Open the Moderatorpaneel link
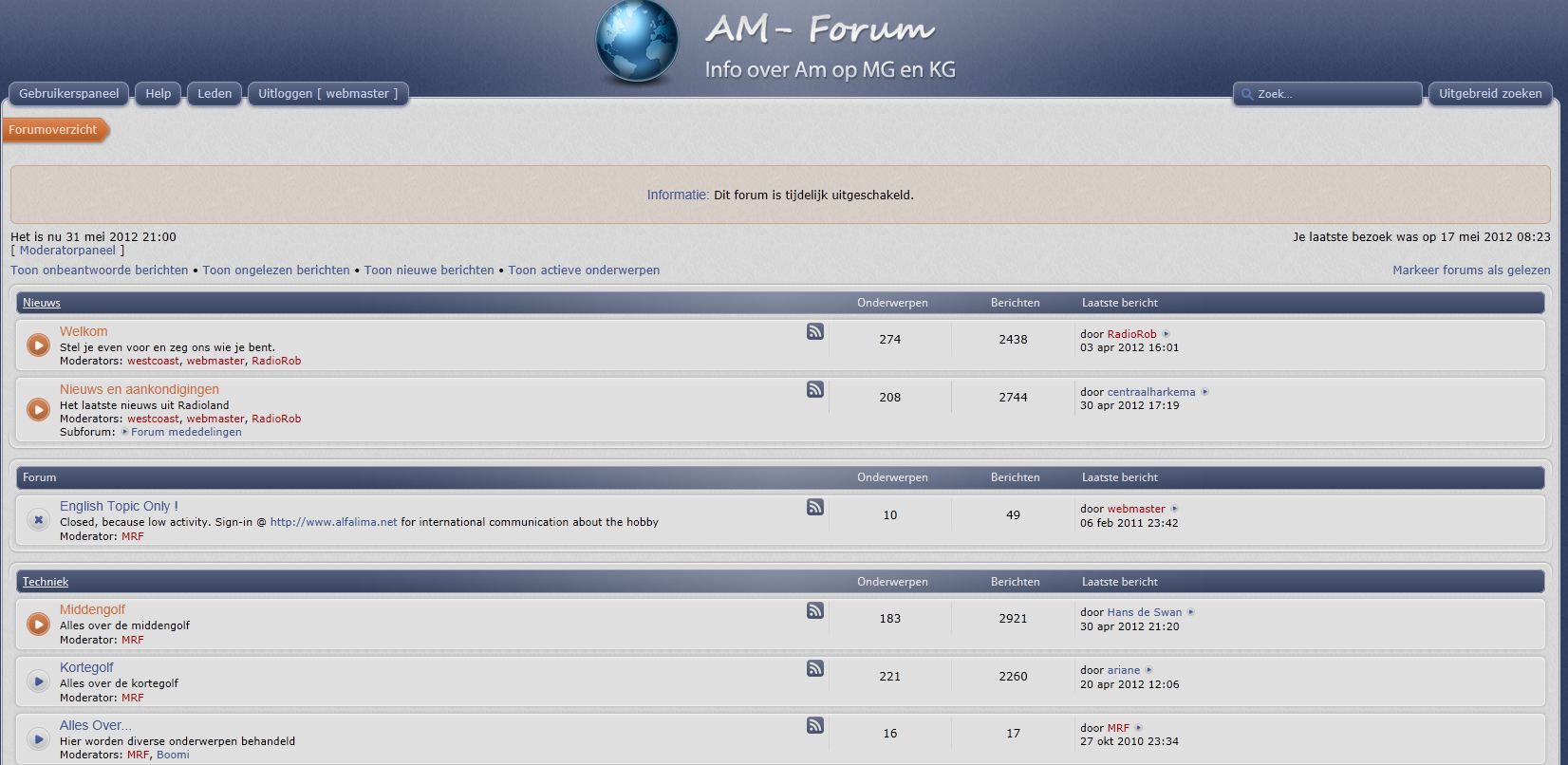The height and width of the screenshot is (765, 1568). (67, 251)
